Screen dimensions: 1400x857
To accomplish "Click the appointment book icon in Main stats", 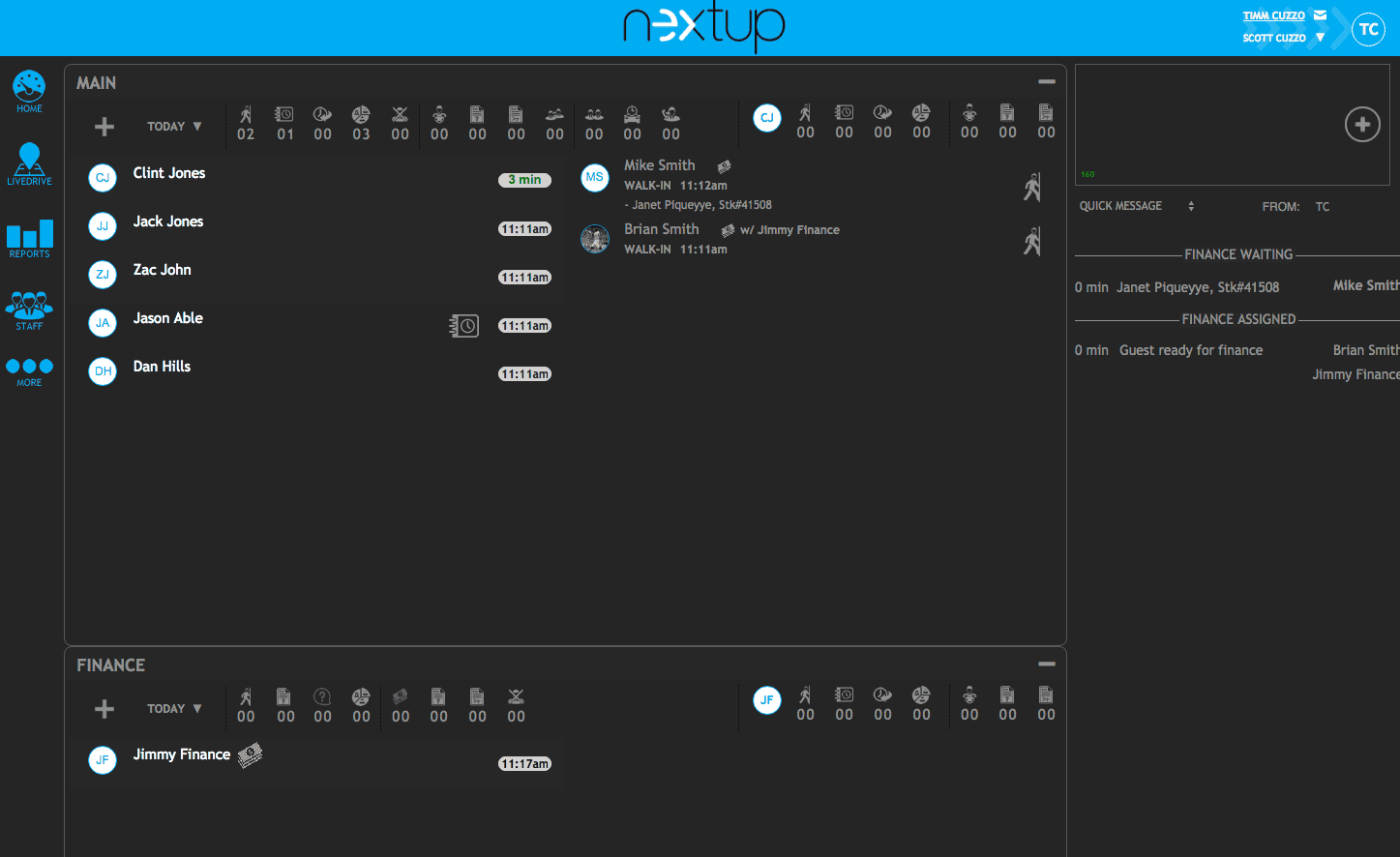I will (x=284, y=114).
